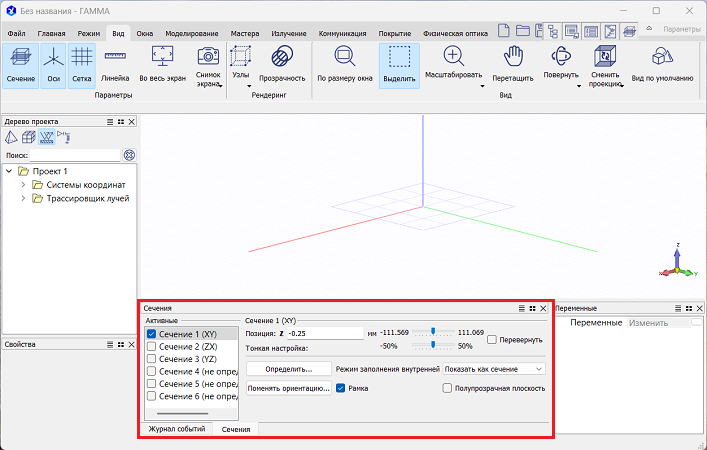Uncheck the Сечение 1 (XY) checkbox
Screen dimensions: 707x450
(x=151, y=334)
